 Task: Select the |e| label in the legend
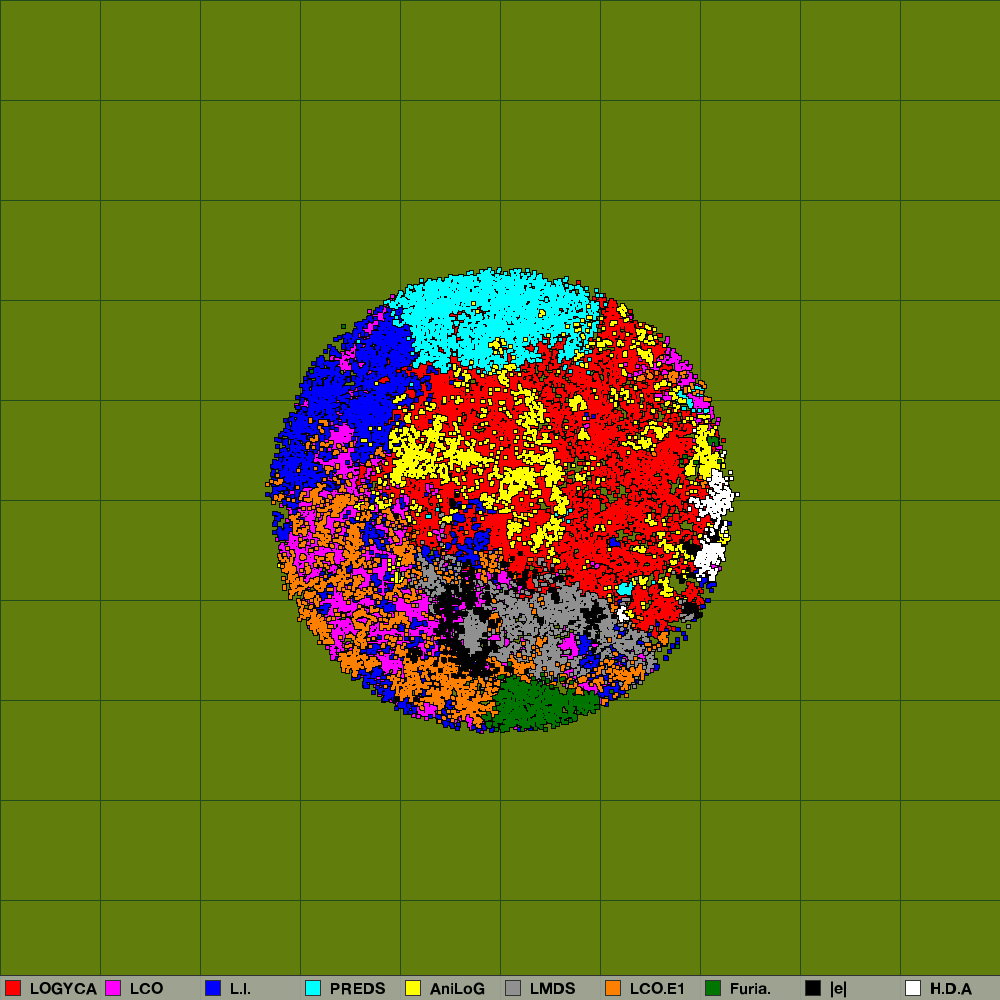[x=839, y=989]
